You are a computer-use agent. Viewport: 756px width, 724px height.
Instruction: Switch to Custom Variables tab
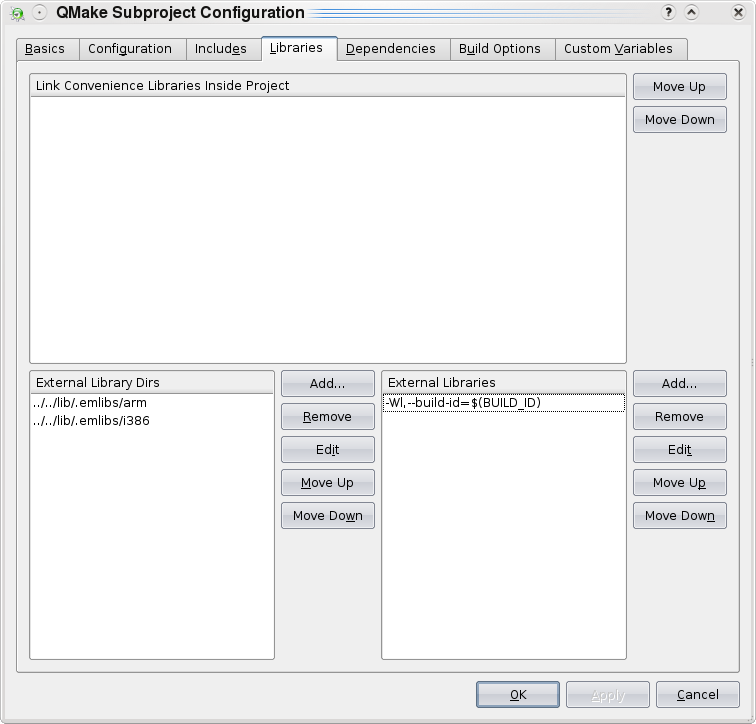(x=619, y=49)
